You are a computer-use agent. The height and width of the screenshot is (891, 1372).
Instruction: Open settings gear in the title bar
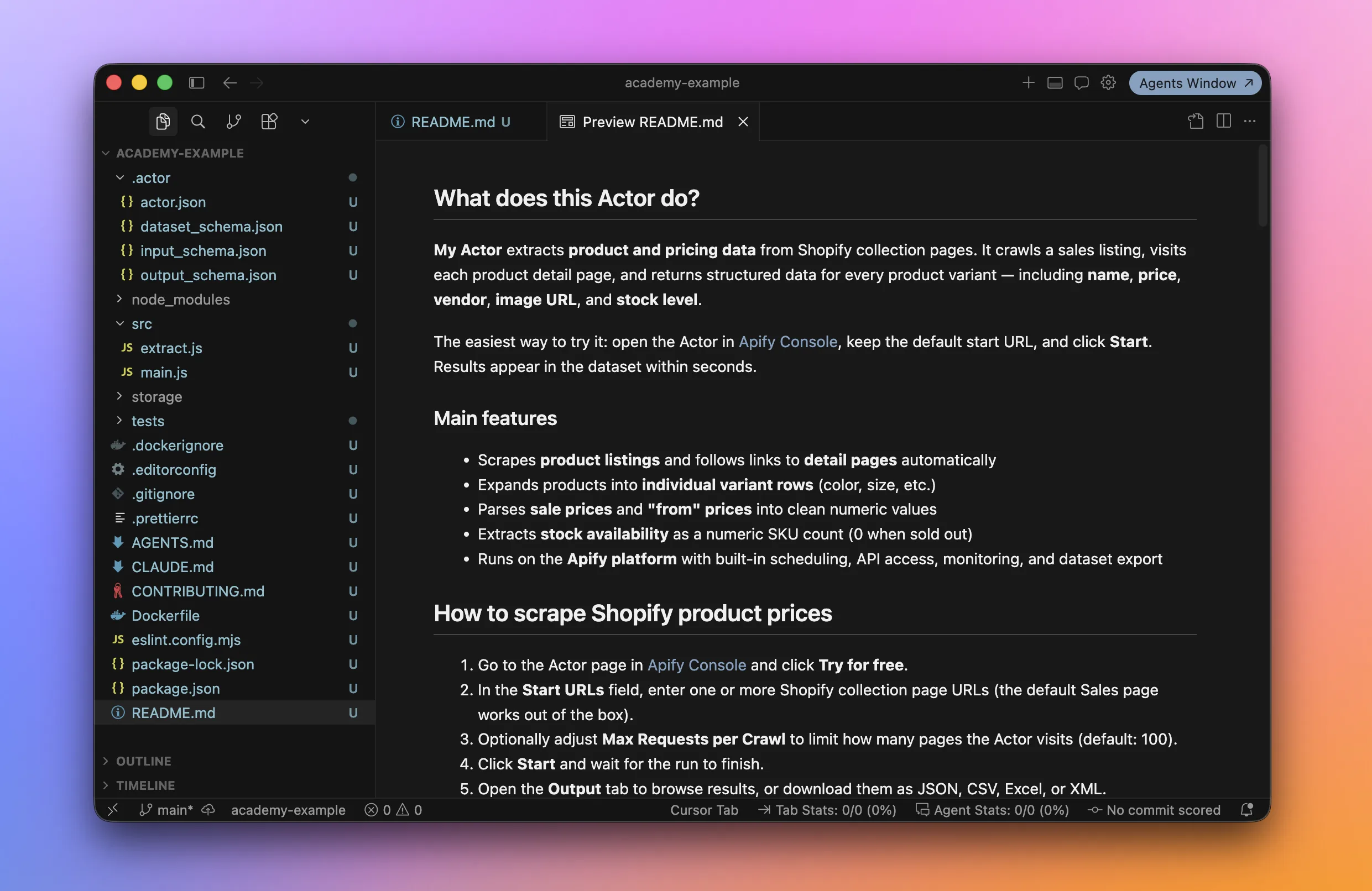(x=1108, y=83)
